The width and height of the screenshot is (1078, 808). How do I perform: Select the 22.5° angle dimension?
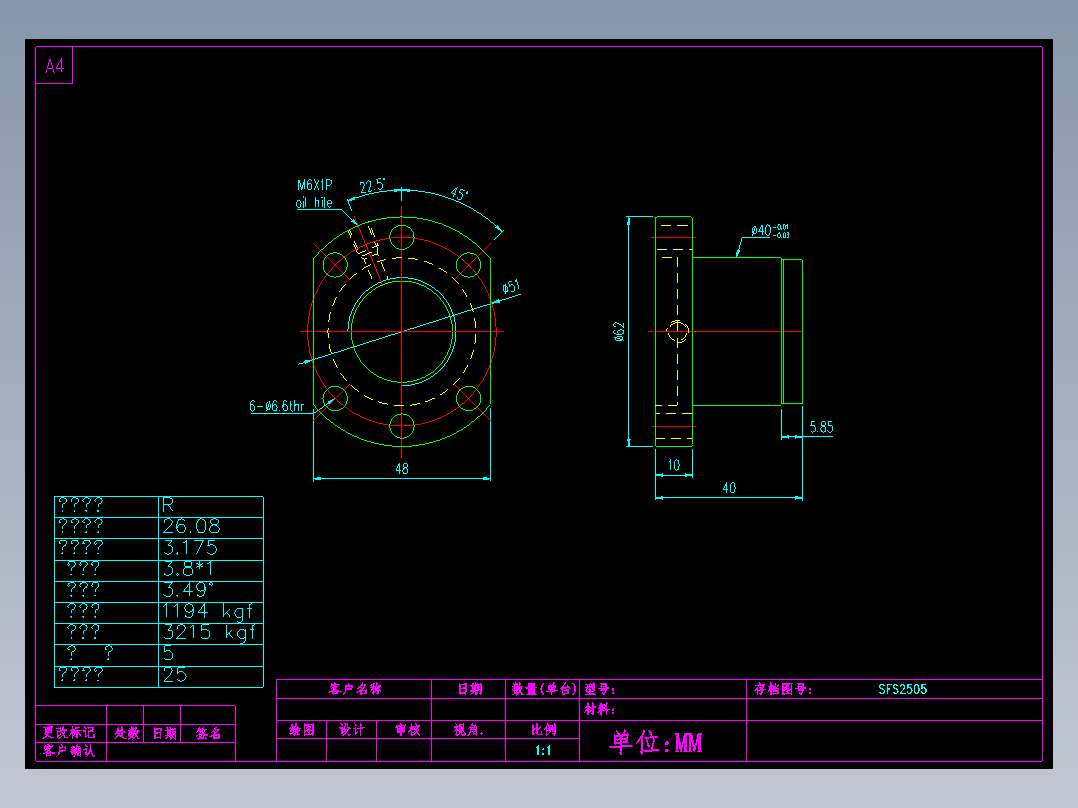[372, 186]
